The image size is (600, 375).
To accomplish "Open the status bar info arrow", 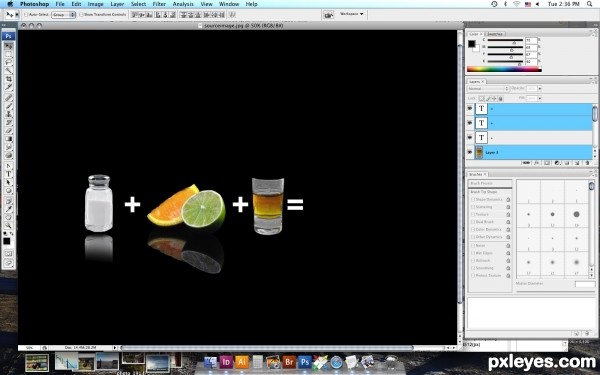I will click(x=114, y=348).
